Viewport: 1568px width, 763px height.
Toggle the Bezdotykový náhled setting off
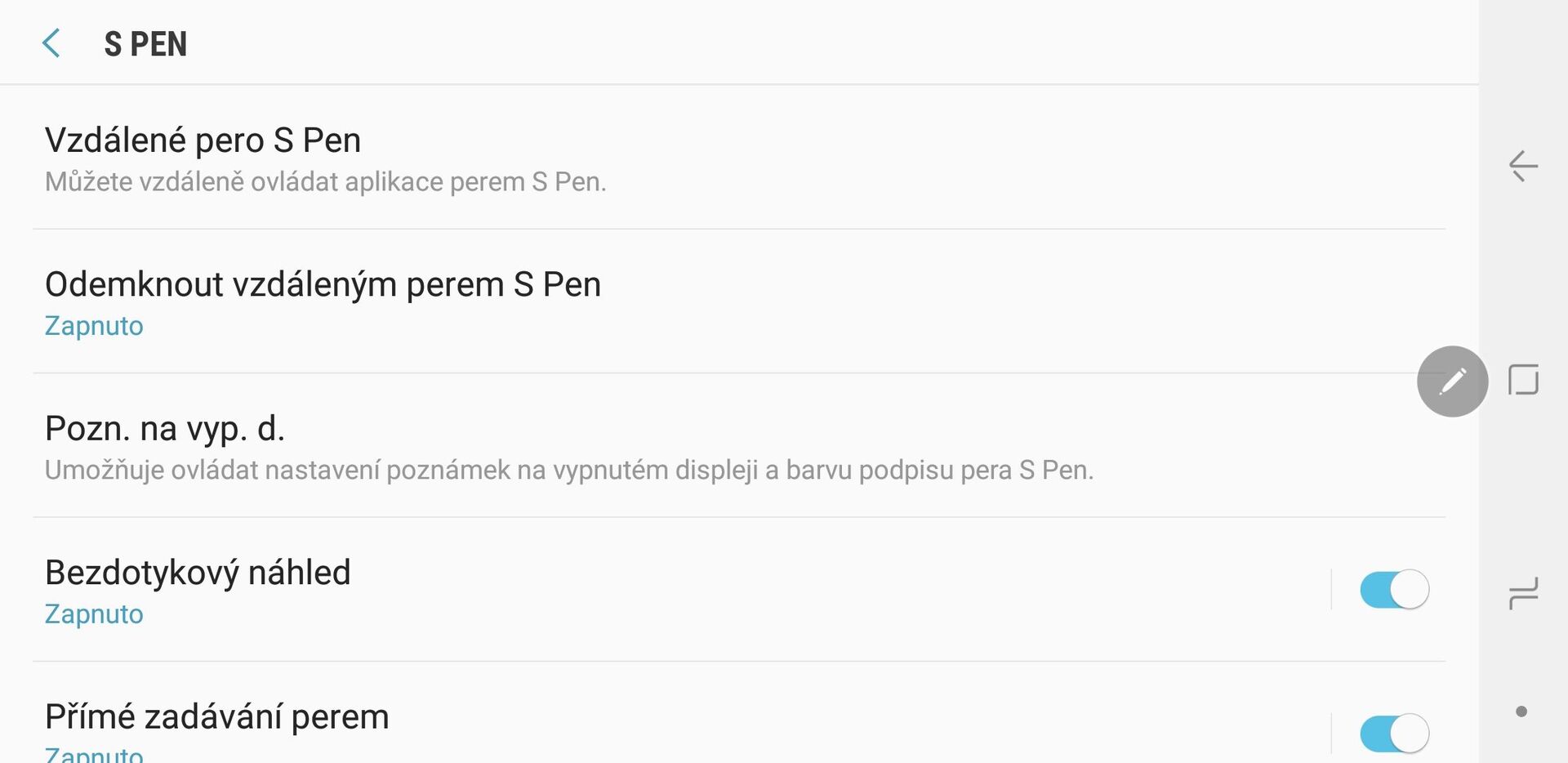pos(1394,588)
